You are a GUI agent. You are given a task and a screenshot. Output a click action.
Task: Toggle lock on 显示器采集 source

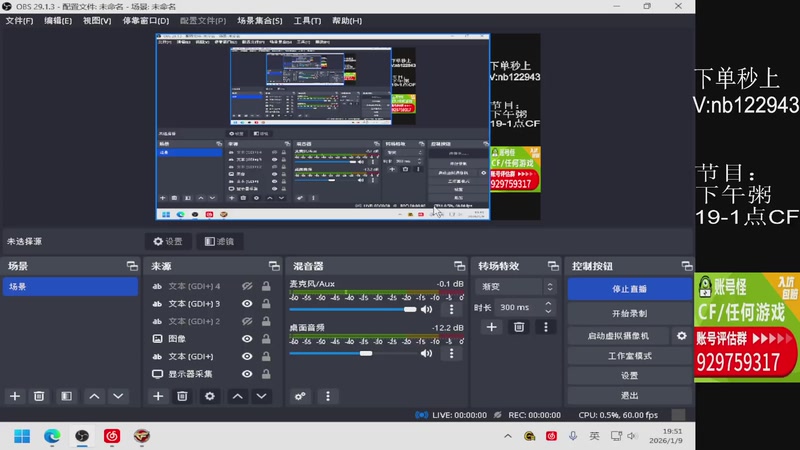click(x=266, y=374)
